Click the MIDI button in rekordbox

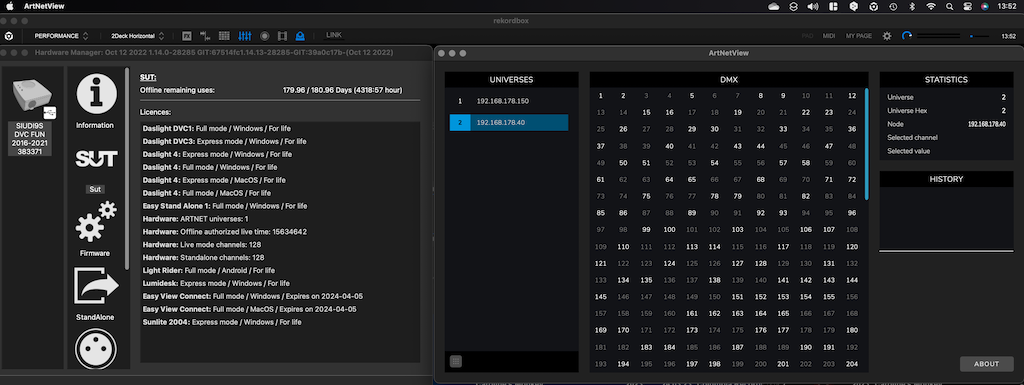tap(829, 36)
